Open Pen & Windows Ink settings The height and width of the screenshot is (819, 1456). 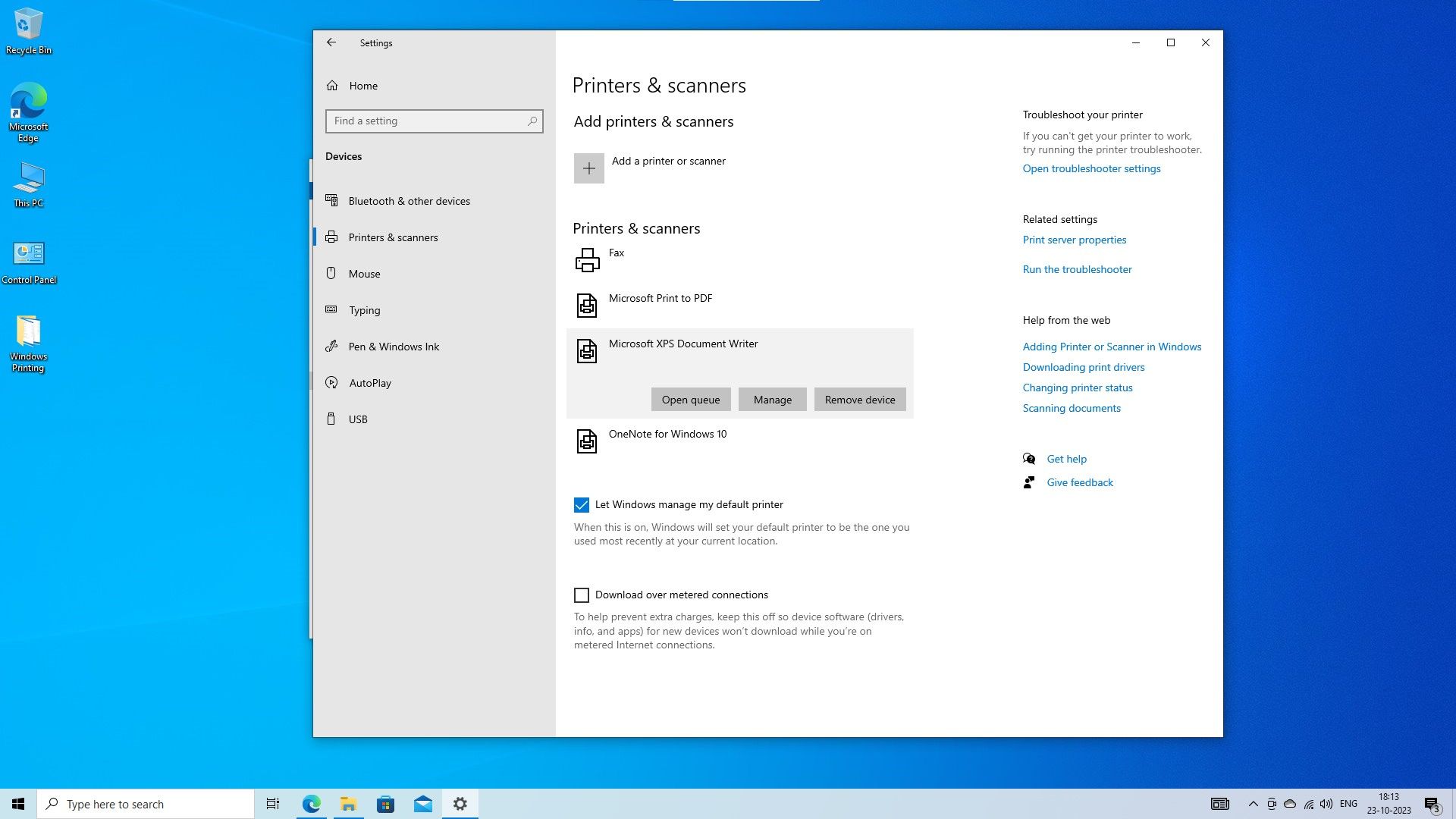[x=394, y=347]
